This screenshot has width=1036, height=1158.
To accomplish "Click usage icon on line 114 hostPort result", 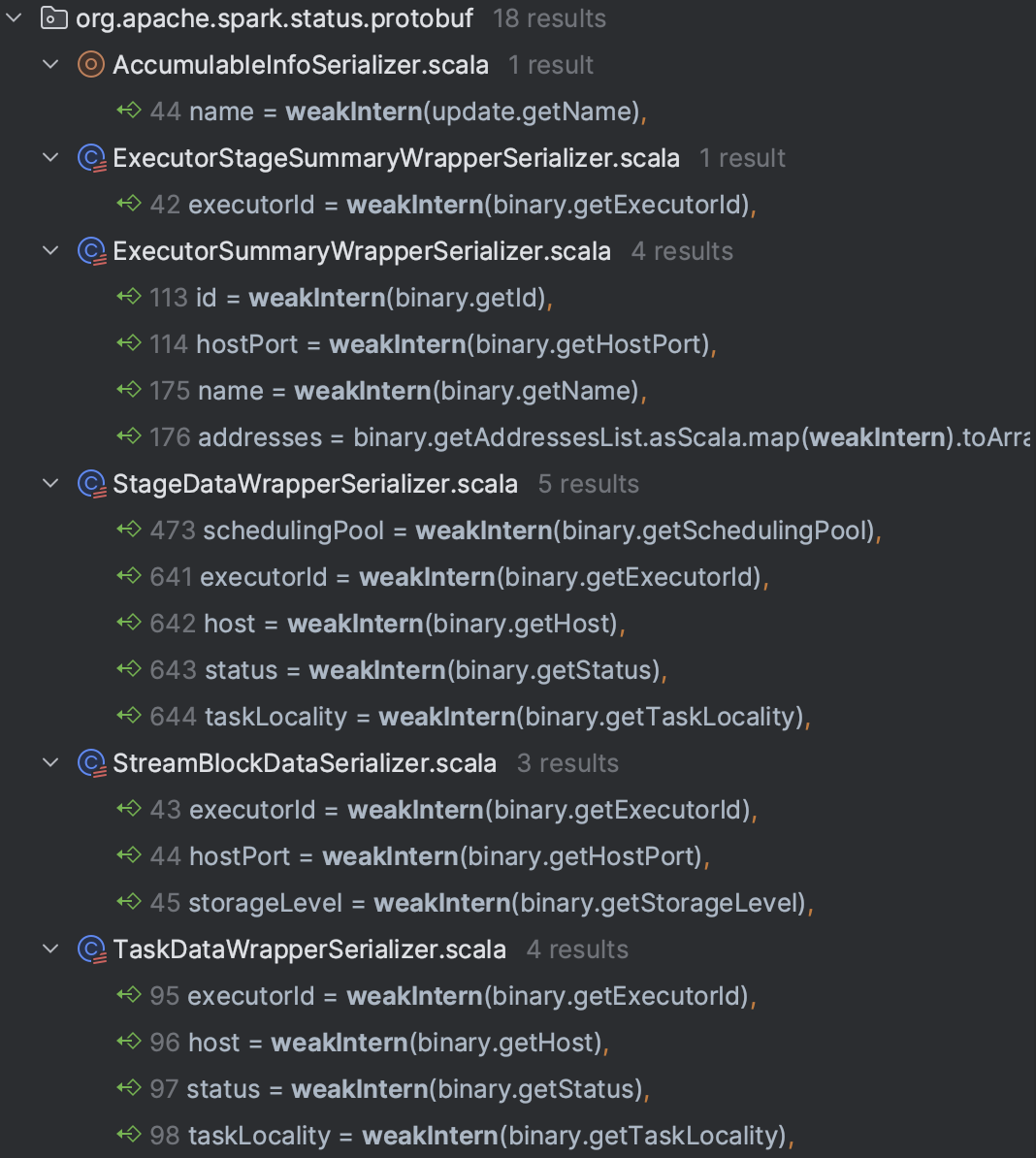I will point(128,342).
